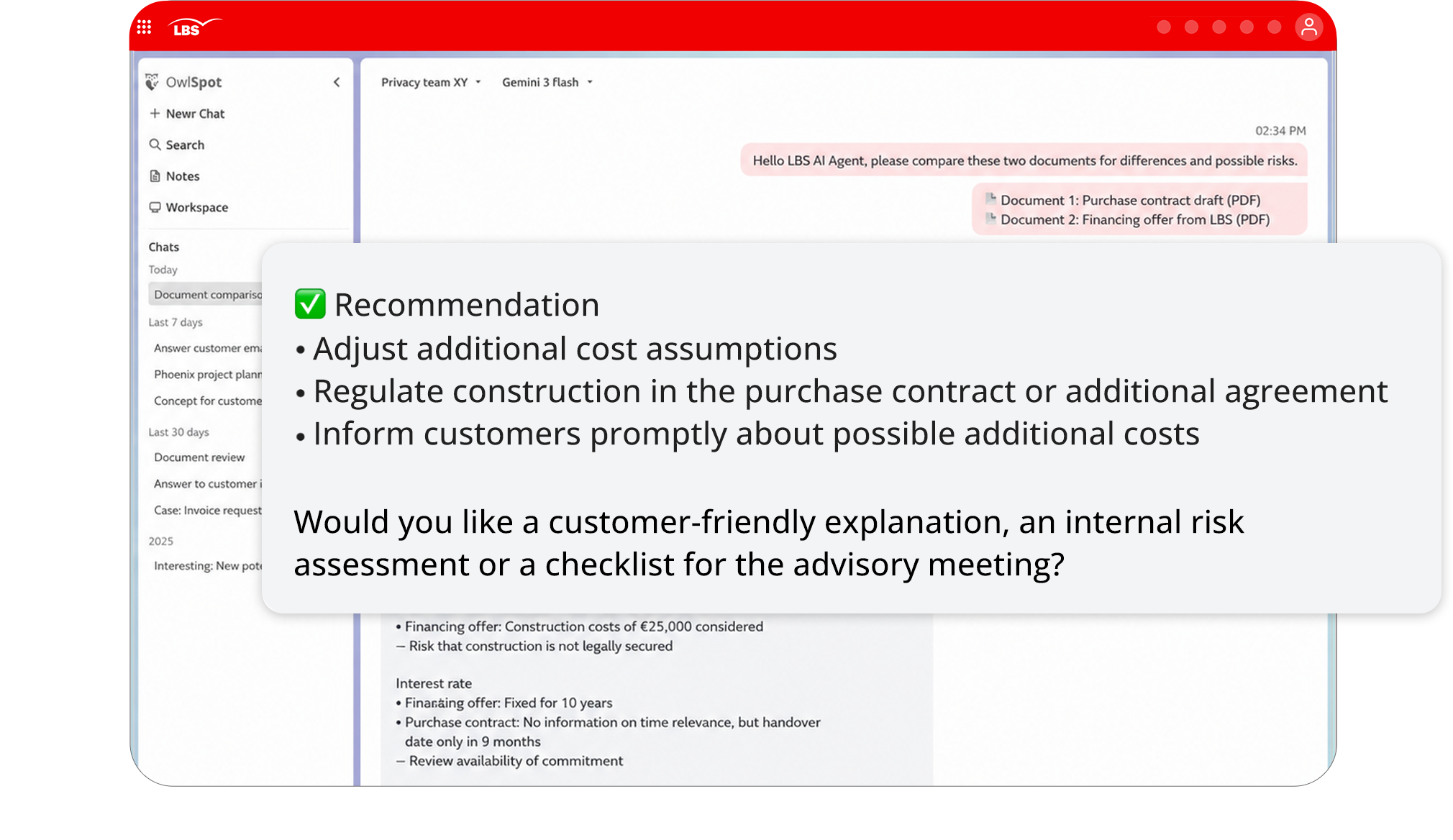Viewport: 1453px width, 840px height.
Task: Open the Interesting: New potential chat
Action: click(x=208, y=566)
